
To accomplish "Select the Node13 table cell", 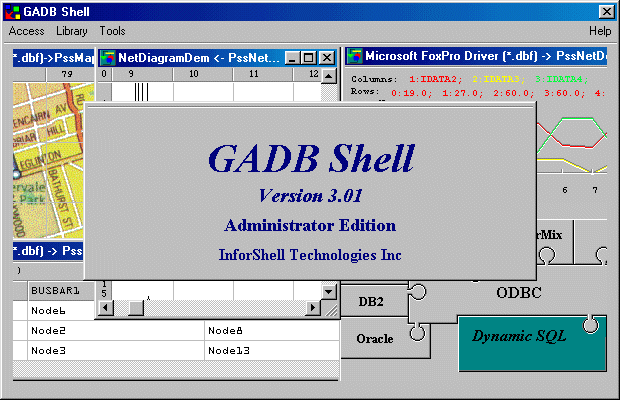I will pyautogui.click(x=272, y=351).
